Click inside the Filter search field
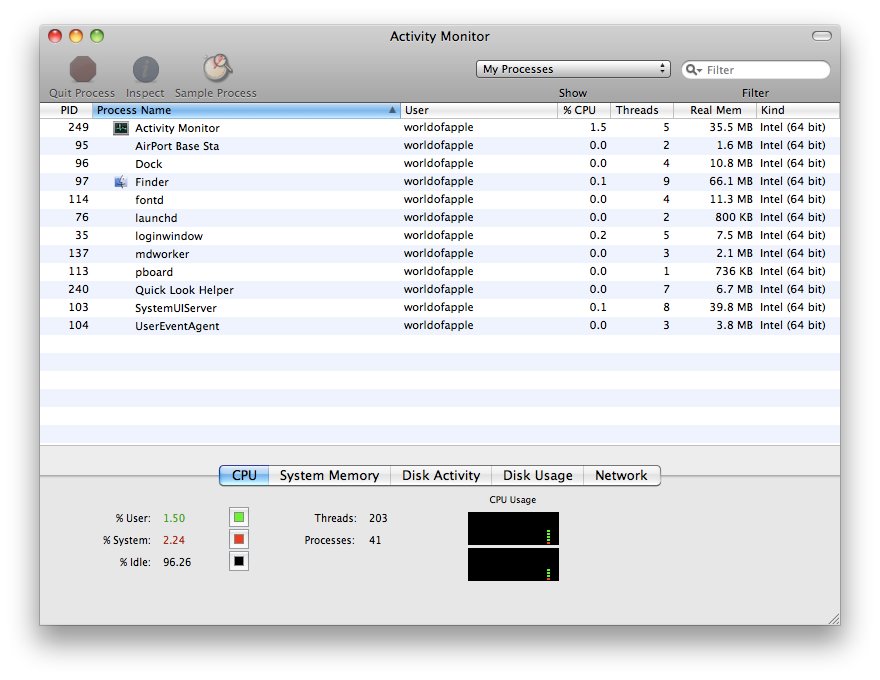Image resolution: width=880 pixels, height=680 pixels. (x=765, y=70)
